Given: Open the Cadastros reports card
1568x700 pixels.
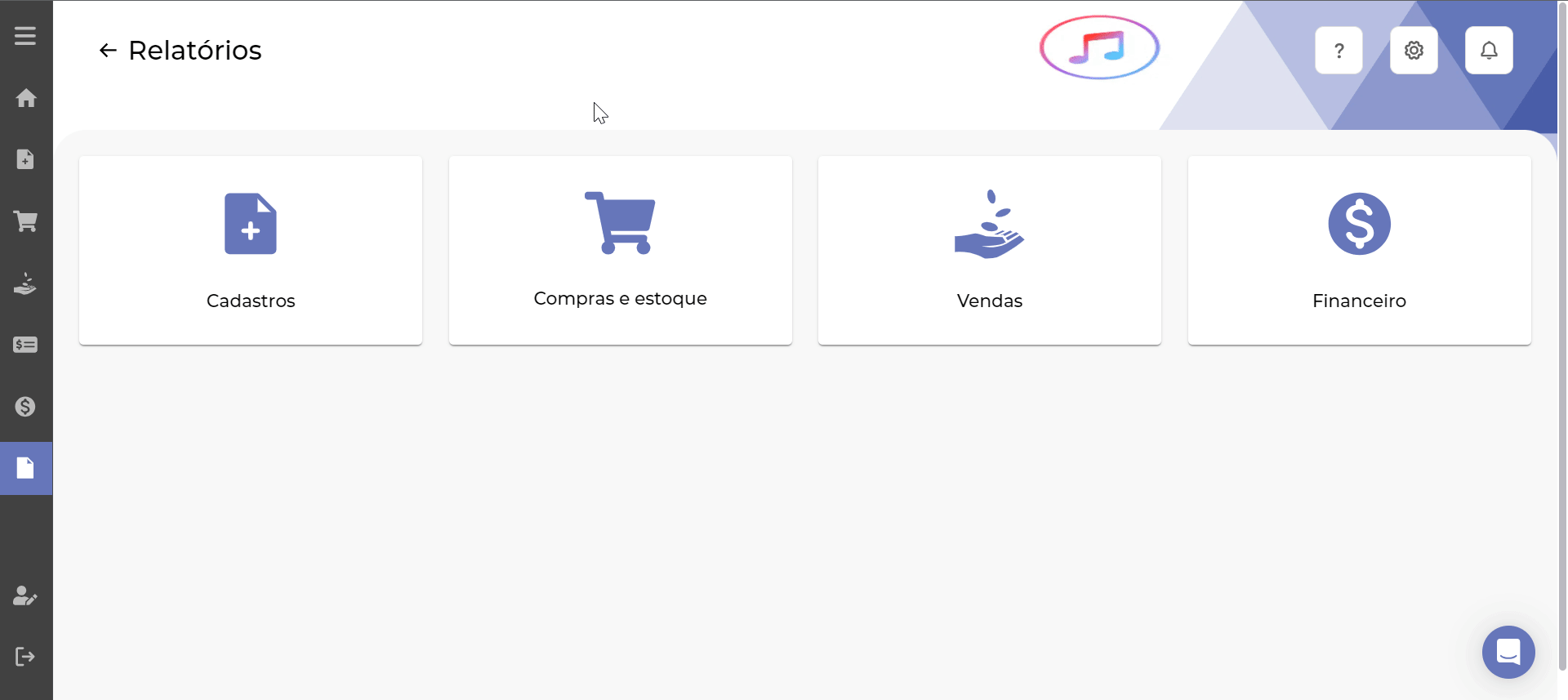Looking at the screenshot, I should pos(251,250).
